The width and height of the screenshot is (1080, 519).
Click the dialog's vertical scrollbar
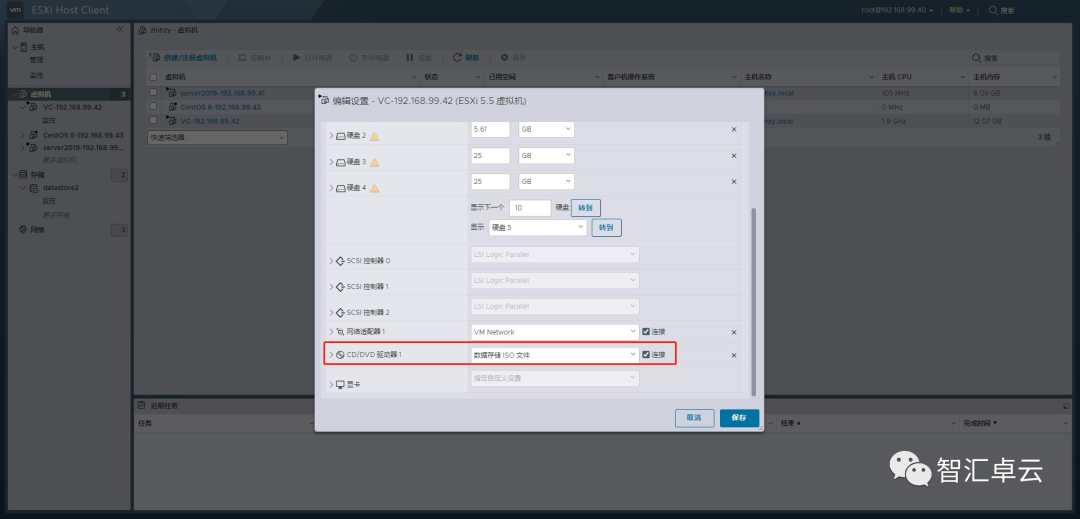[754, 301]
